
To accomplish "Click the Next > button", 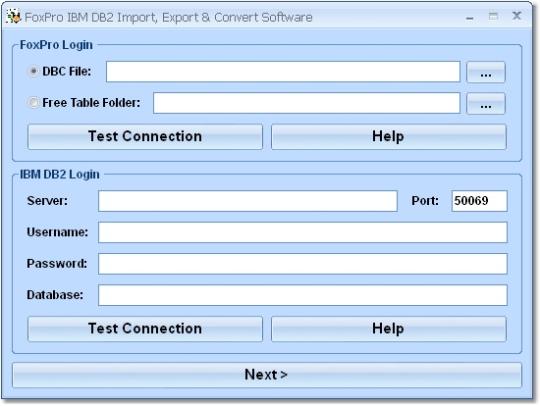I will tap(267, 375).
